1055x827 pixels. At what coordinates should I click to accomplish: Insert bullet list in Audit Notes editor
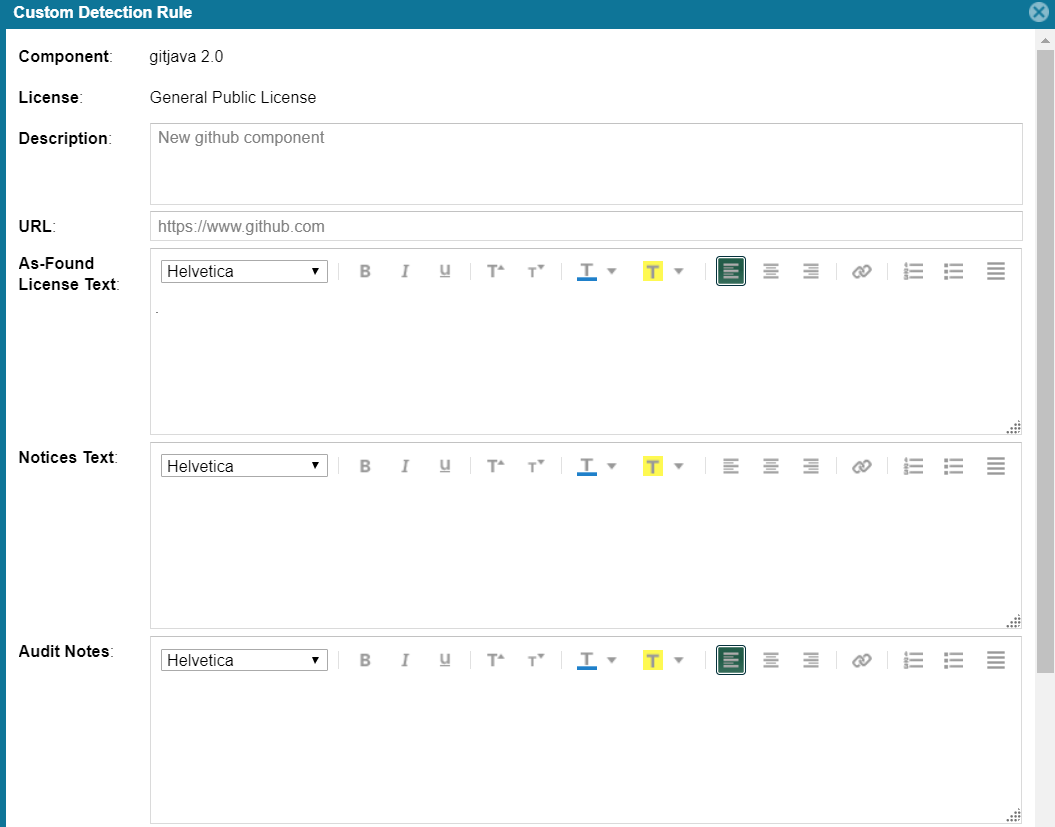(x=954, y=660)
